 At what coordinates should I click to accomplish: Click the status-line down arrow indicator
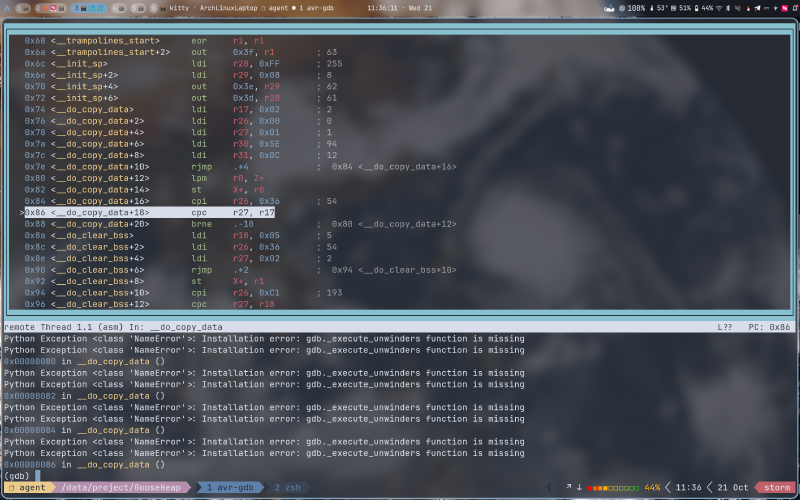point(579,487)
